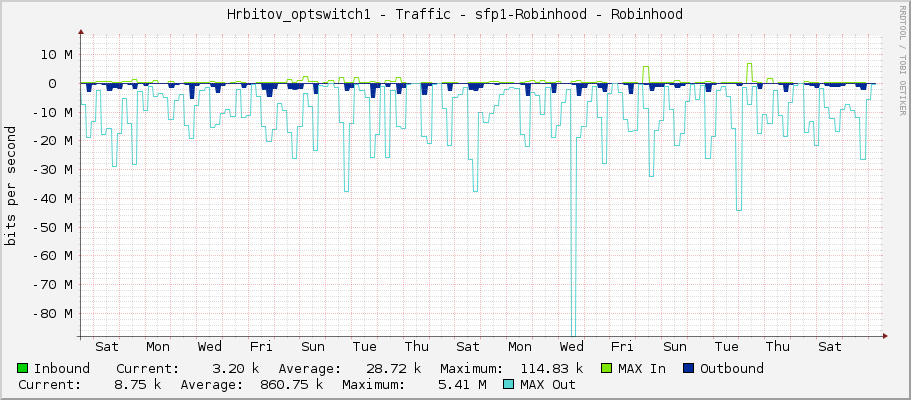The image size is (911, 400).
Task: Click the outbound current value 8.75 k
Action: (x=138, y=384)
